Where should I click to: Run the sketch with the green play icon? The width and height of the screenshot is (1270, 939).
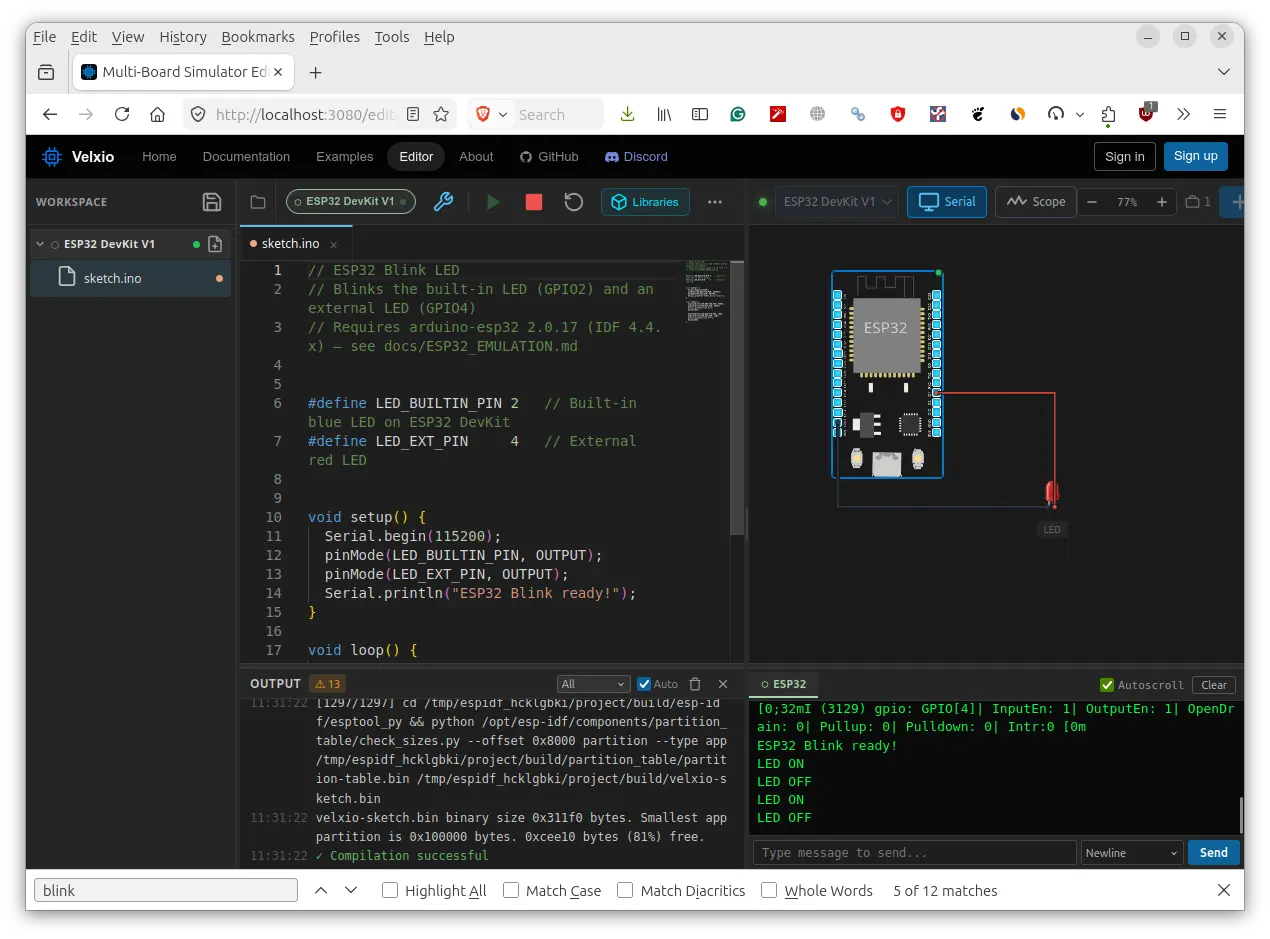[493, 201]
